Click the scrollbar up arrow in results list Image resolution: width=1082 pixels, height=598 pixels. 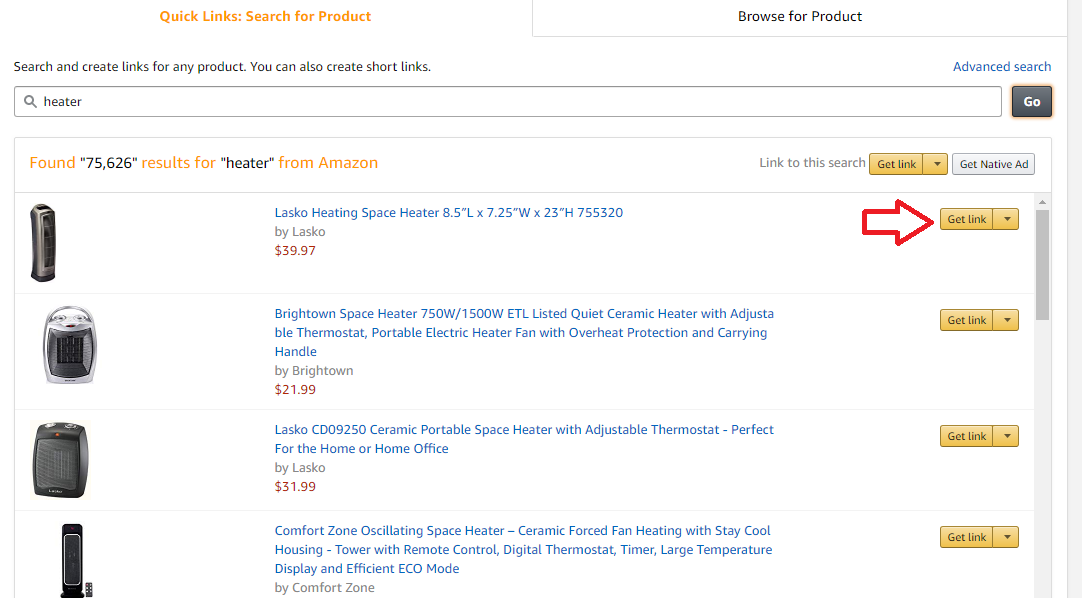[1042, 202]
